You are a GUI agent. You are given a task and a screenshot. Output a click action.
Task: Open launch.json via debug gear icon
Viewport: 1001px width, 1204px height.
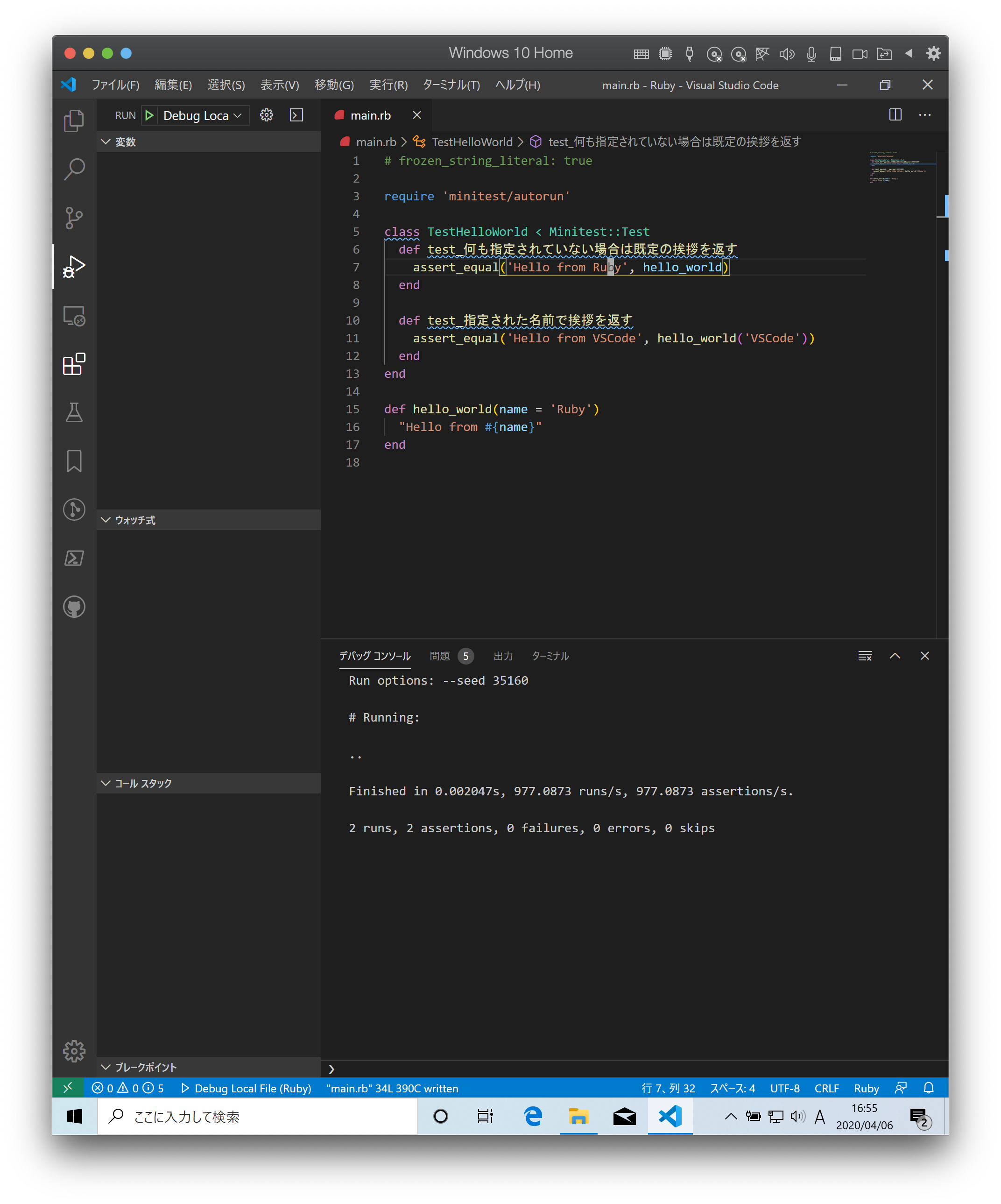pos(267,115)
